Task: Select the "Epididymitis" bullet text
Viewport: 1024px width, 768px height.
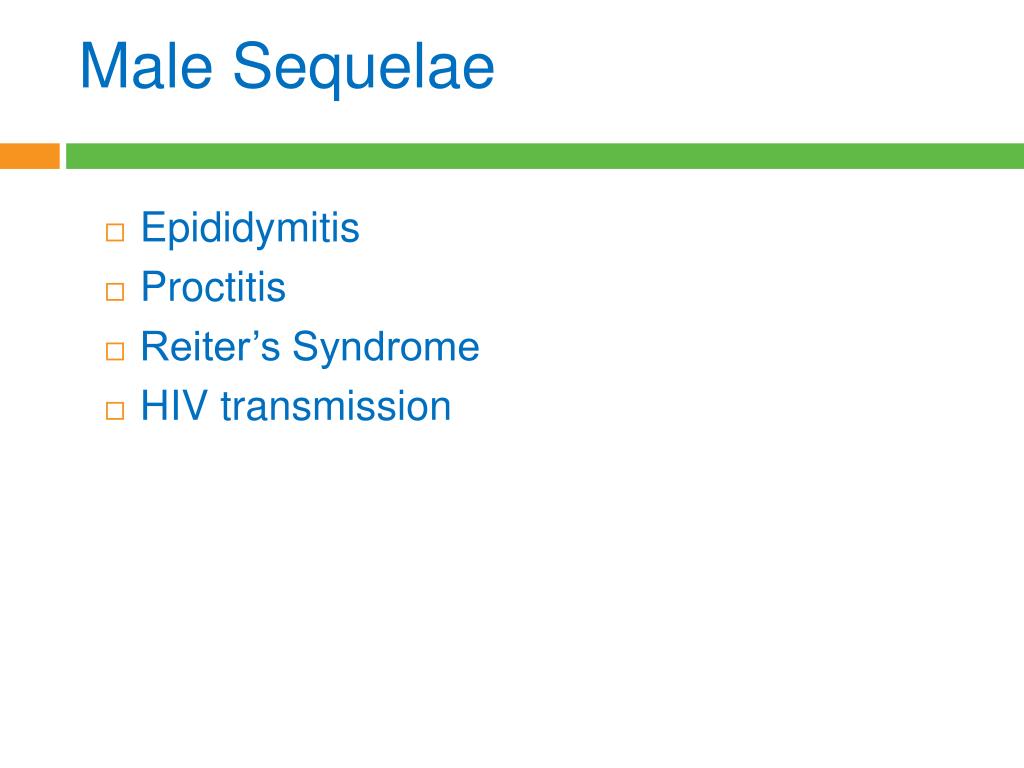Action: pos(250,229)
